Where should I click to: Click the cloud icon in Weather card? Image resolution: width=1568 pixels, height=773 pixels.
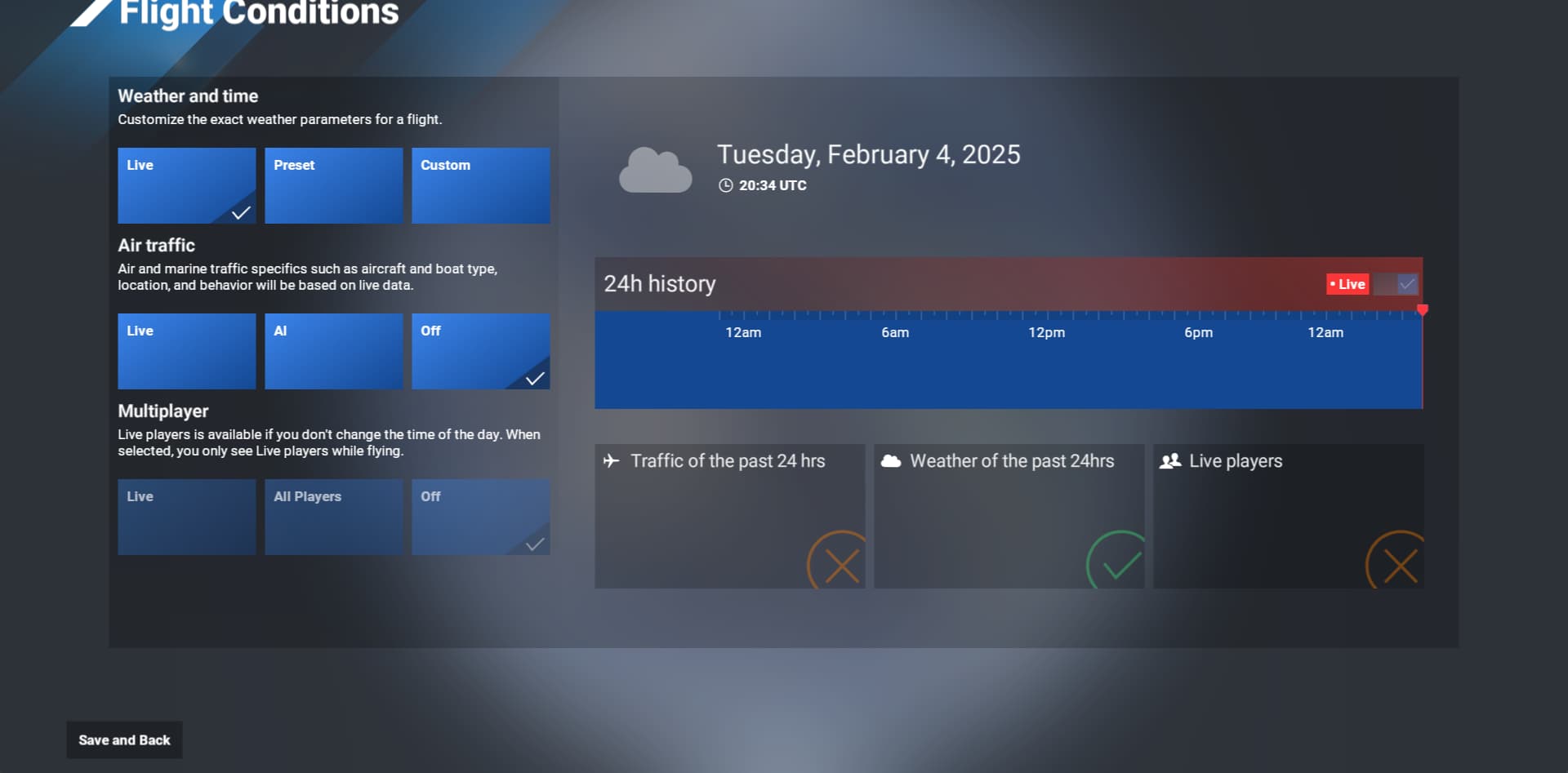click(x=891, y=461)
